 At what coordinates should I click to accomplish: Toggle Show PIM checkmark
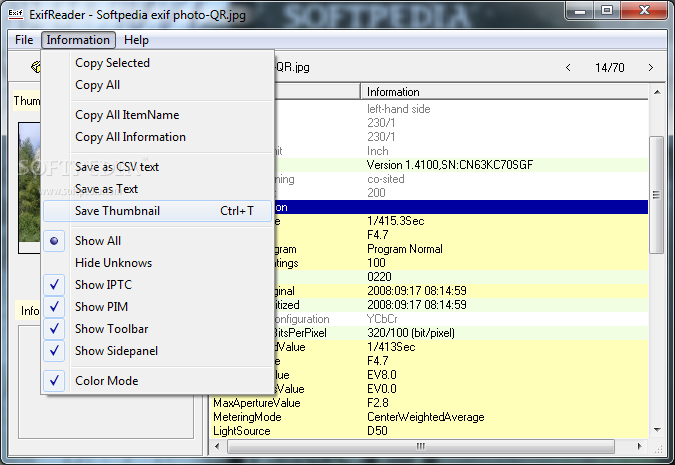[158, 307]
